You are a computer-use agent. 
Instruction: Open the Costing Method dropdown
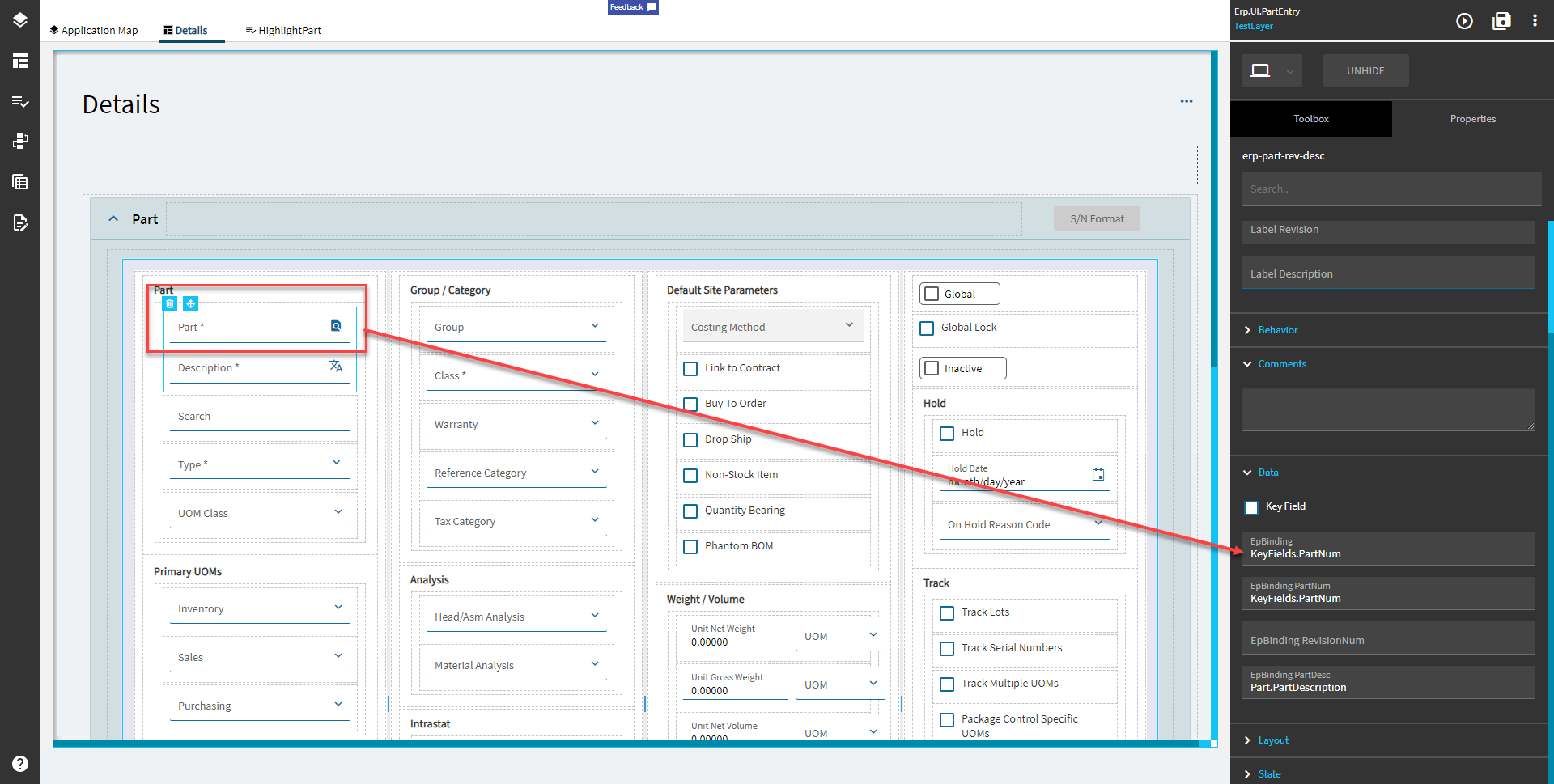pos(773,326)
